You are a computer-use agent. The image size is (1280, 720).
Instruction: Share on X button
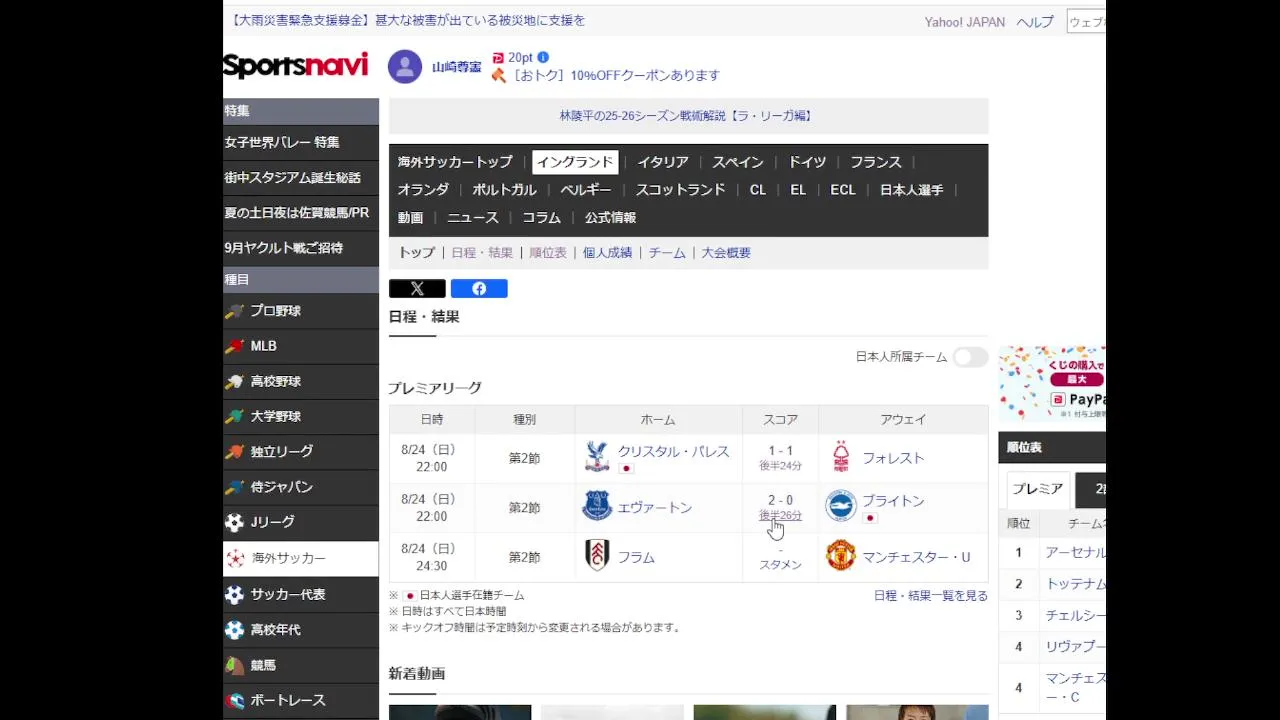(417, 289)
